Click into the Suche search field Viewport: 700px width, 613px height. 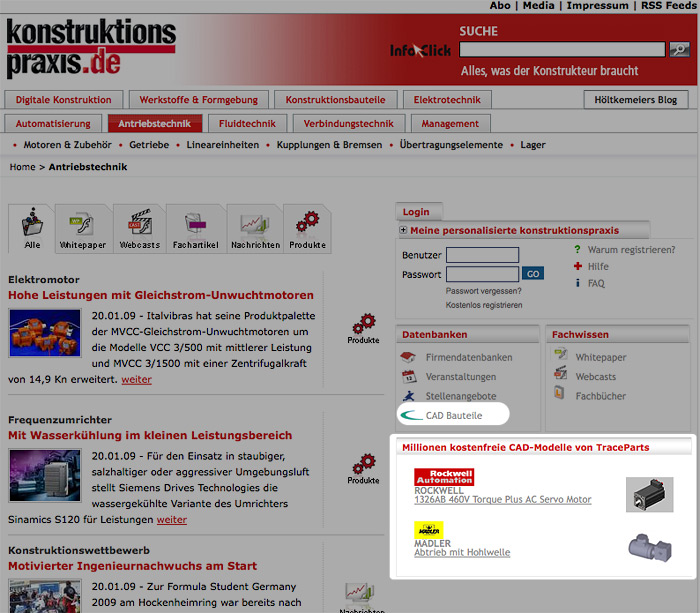tap(561, 49)
